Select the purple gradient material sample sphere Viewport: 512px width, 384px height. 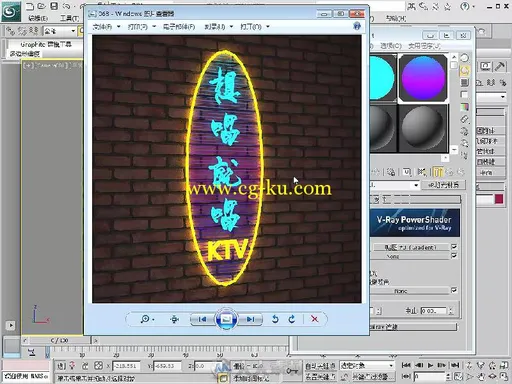[x=423, y=78]
